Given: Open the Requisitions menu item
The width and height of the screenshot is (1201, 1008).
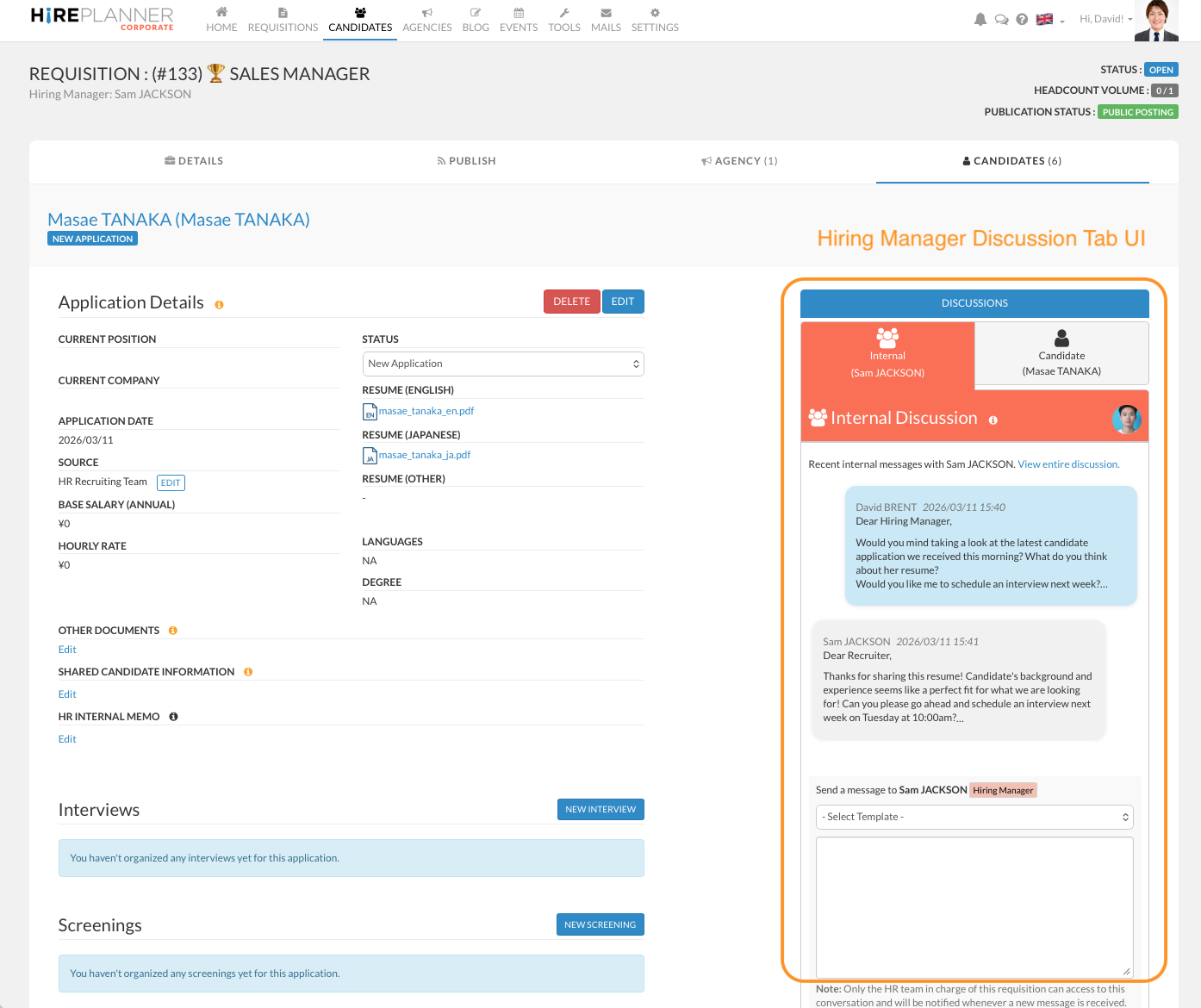Looking at the screenshot, I should coord(283,19).
